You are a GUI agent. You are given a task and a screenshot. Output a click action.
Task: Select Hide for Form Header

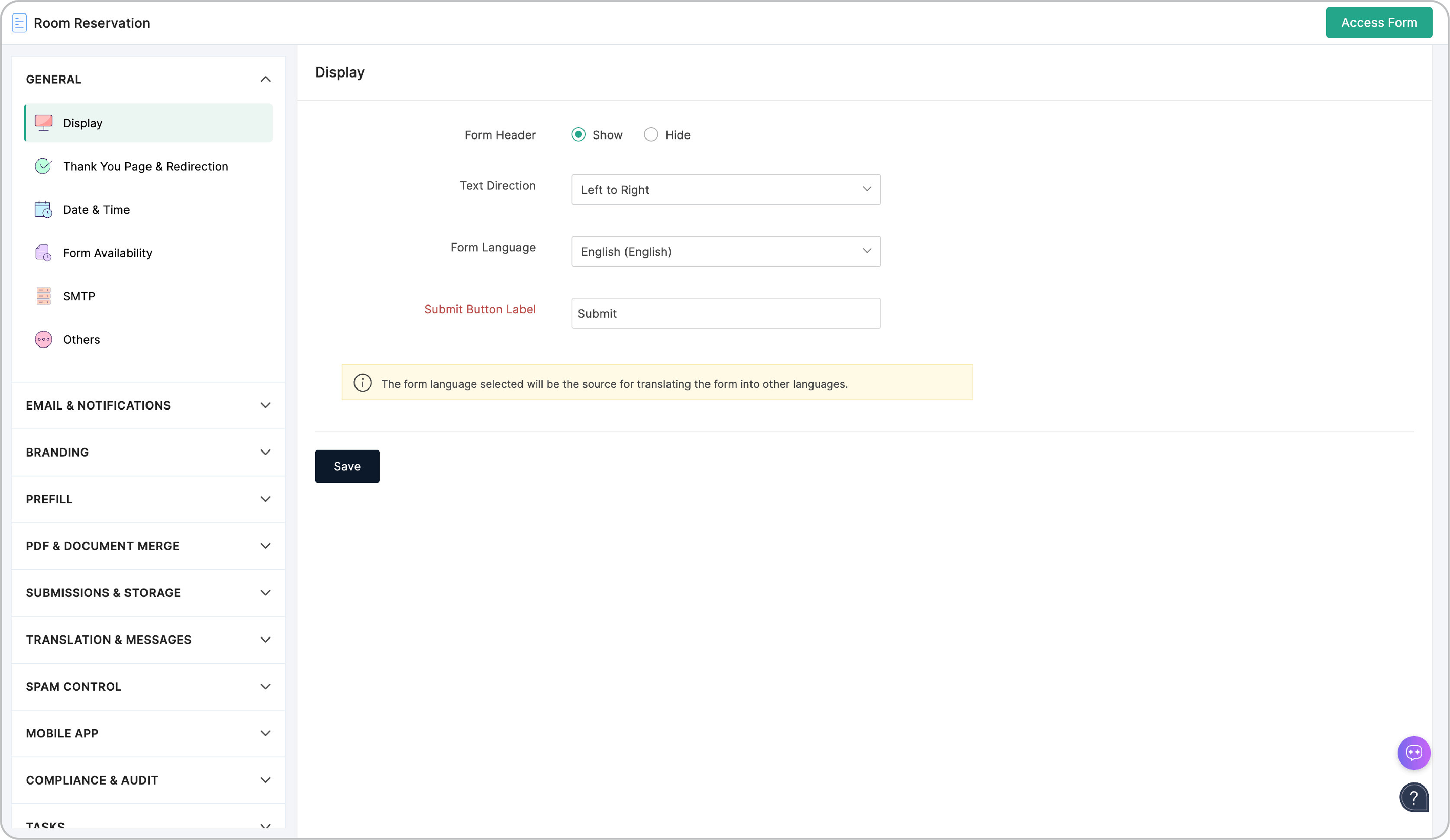[x=650, y=135]
